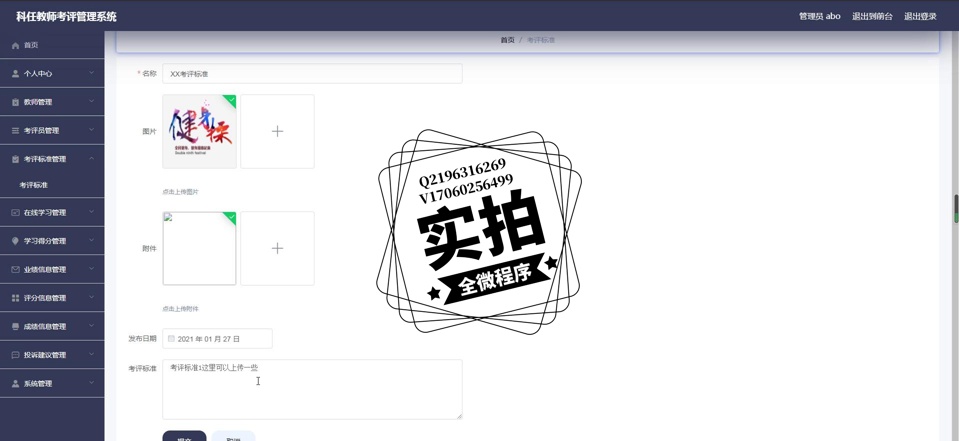959x441 pixels.
Task: Click the plus icon to add another 附件
Action: click(x=277, y=248)
